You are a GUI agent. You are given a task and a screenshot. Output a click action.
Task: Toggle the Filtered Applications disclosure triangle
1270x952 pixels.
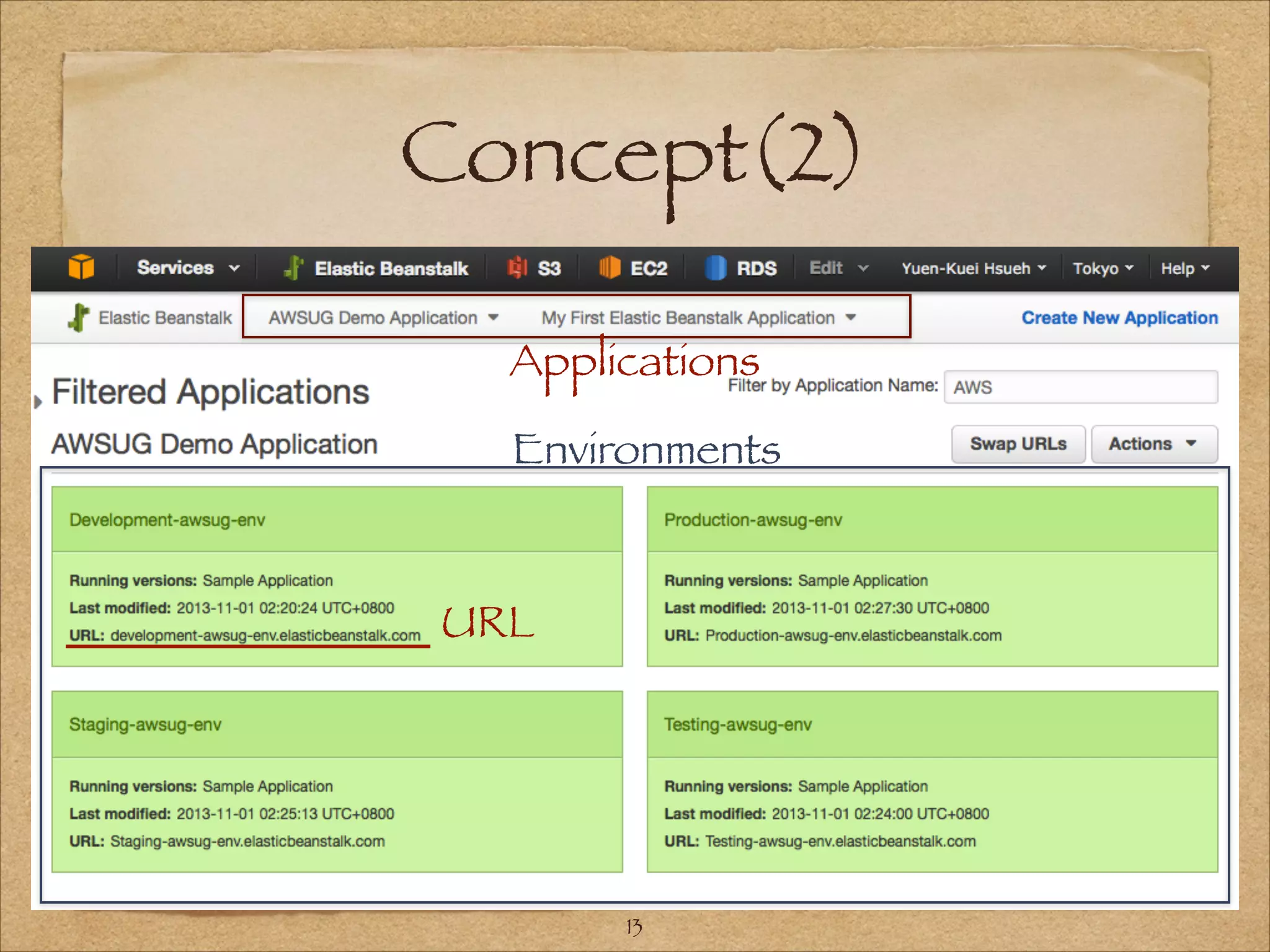pyautogui.click(x=38, y=402)
